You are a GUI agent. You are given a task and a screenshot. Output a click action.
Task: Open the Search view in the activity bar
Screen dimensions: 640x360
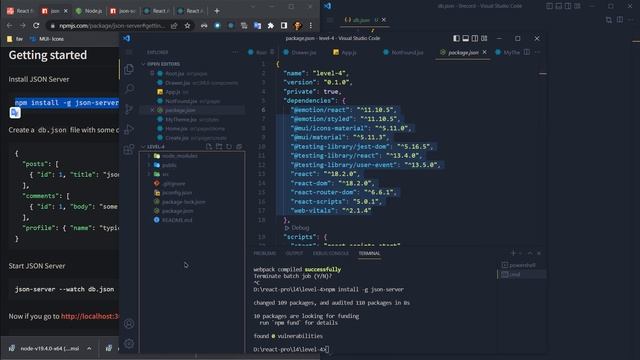pyautogui.click(x=129, y=89)
